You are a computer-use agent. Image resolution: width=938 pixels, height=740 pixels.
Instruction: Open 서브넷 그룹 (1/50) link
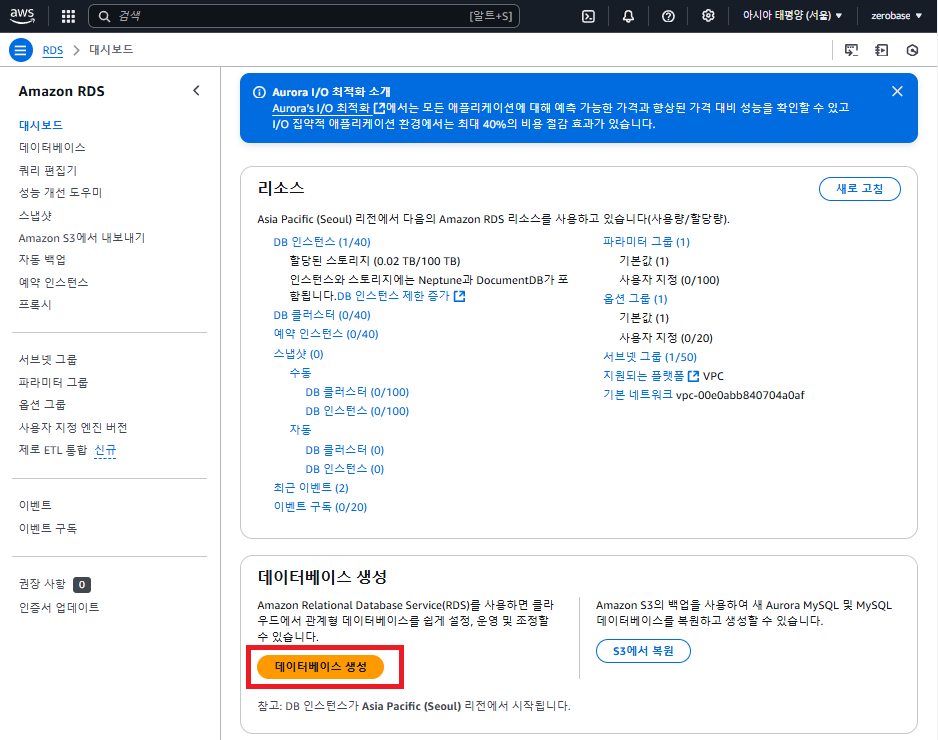[650, 357]
